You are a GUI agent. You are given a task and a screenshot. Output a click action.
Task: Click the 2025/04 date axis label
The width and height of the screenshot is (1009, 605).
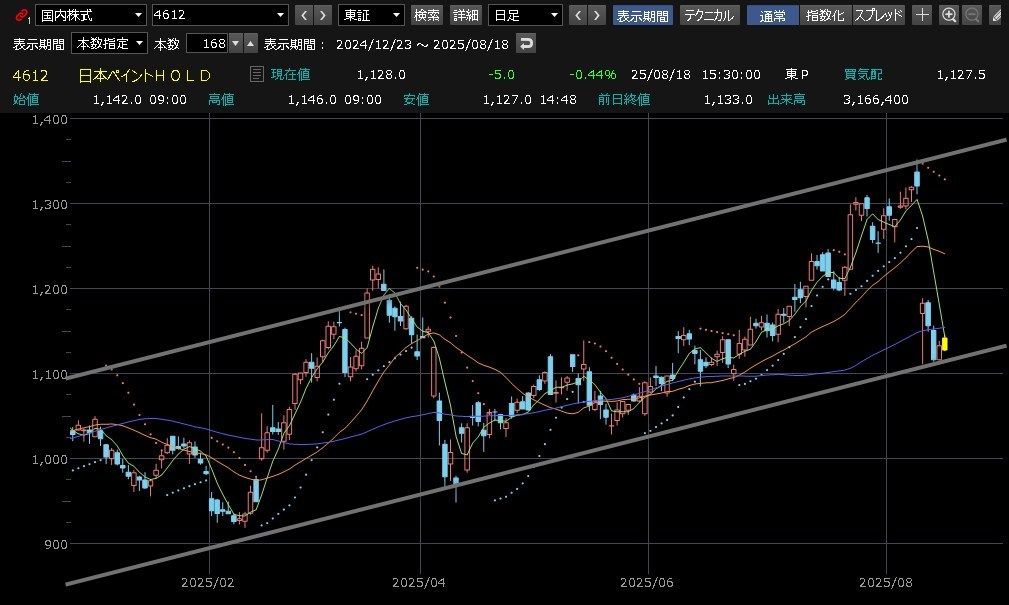(418, 582)
